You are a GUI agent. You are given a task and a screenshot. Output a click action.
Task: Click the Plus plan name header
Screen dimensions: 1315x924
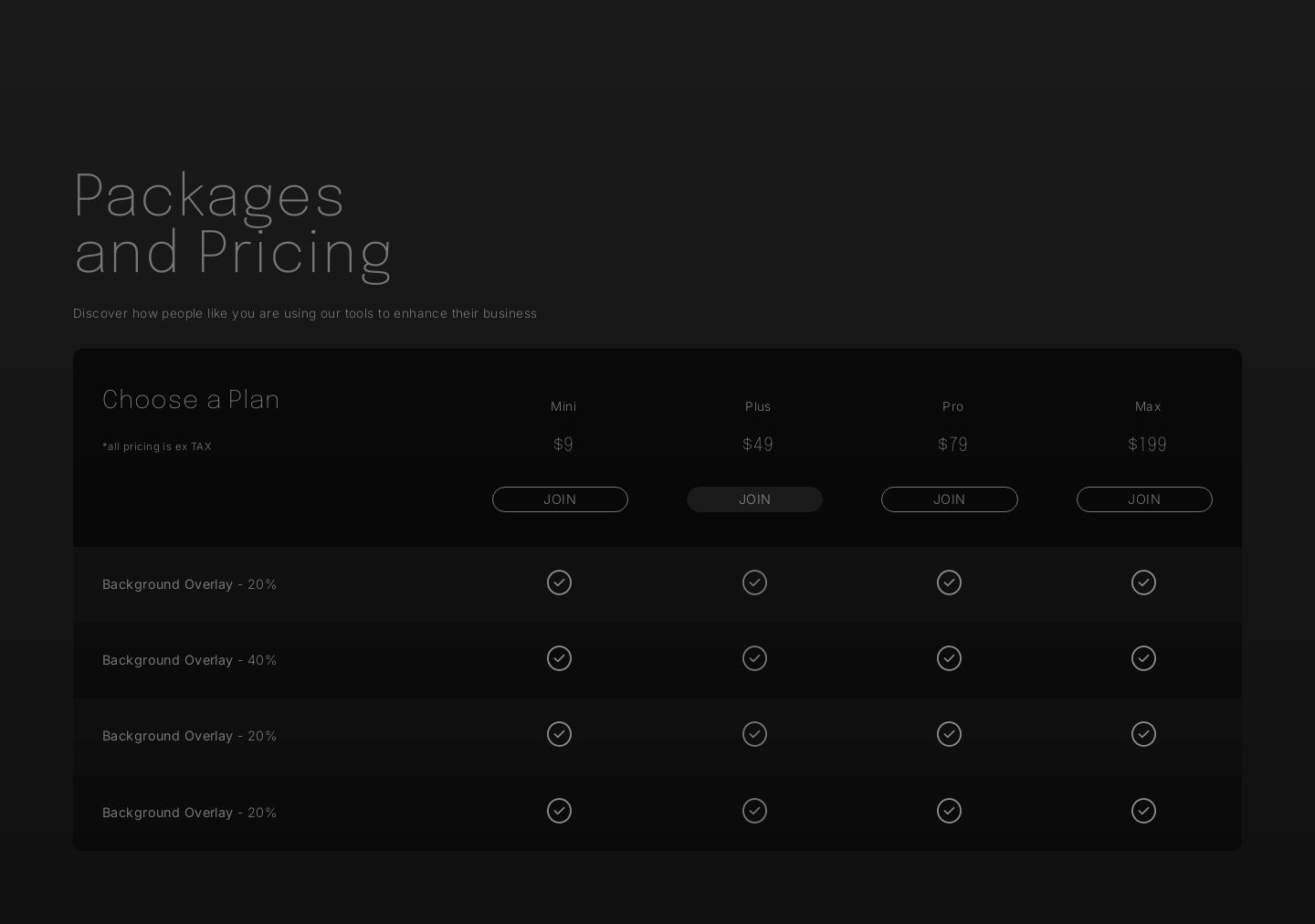tap(757, 406)
